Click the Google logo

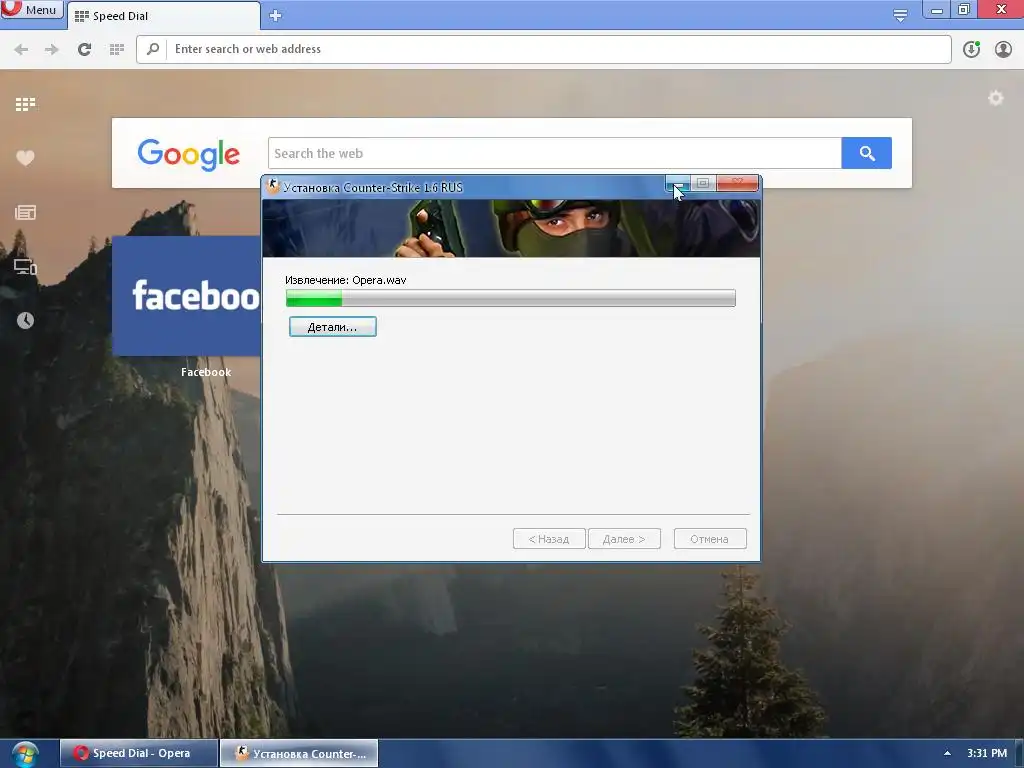pos(189,154)
